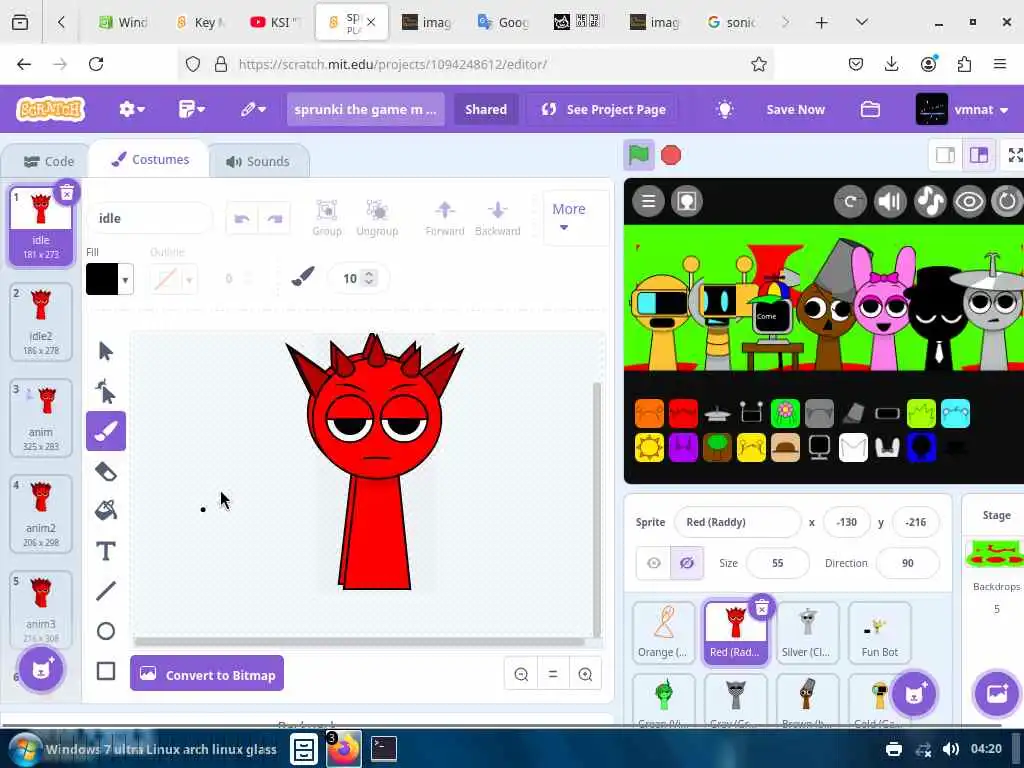This screenshot has width=1024, height=768.
Task: Click the Shared button
Action: click(486, 109)
